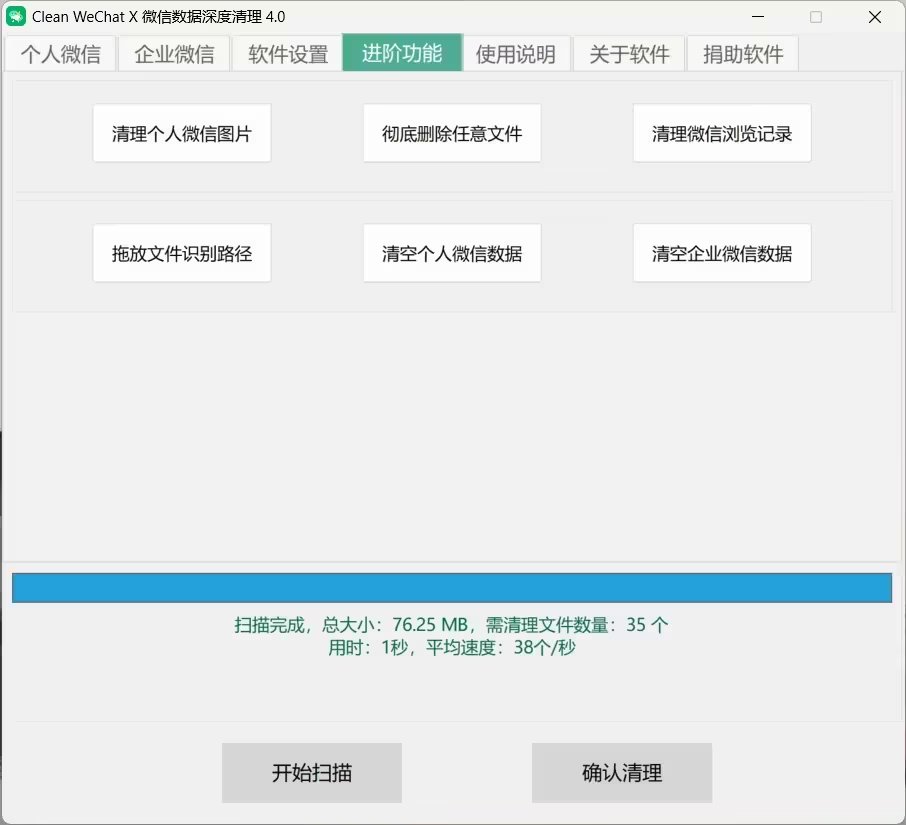This screenshot has width=906, height=825.
Task: Minimize the Clean WeChat X window
Action: 758,17
